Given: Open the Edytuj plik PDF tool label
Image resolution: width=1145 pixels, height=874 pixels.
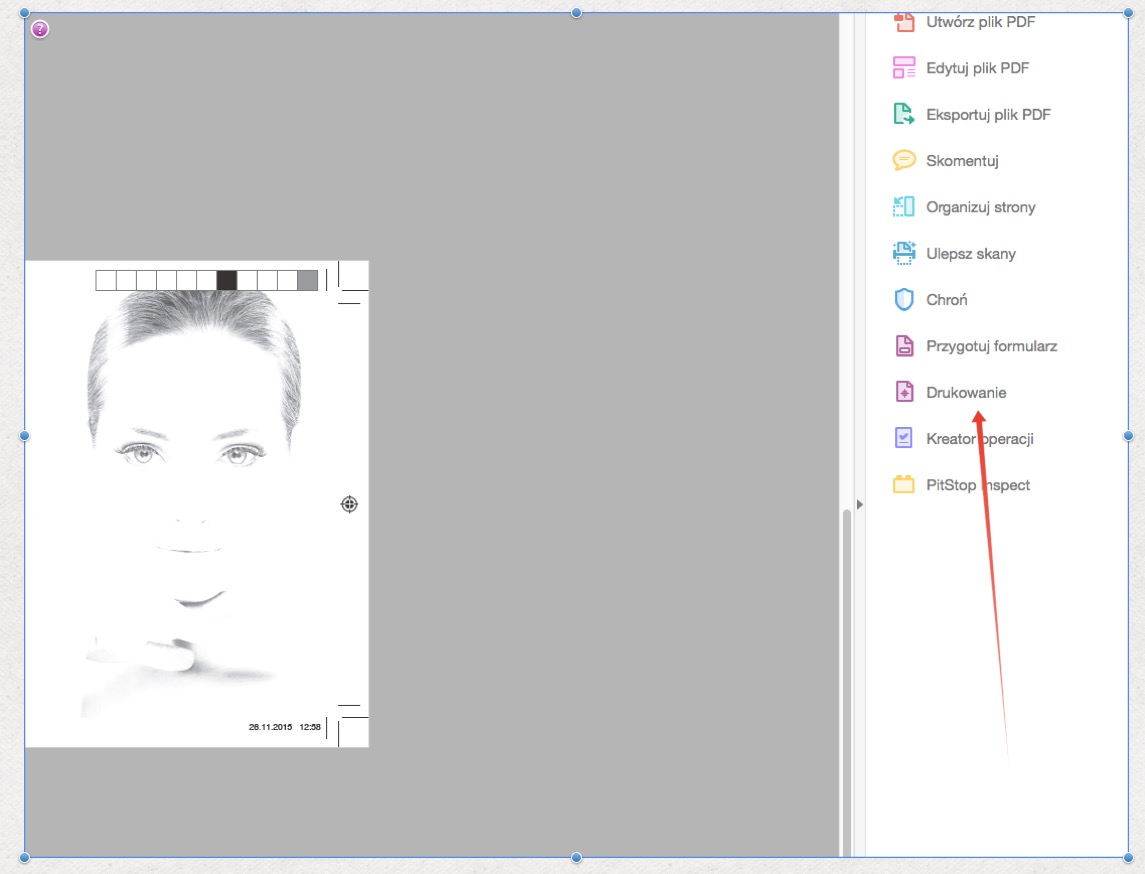Looking at the screenshot, I should [x=978, y=68].
